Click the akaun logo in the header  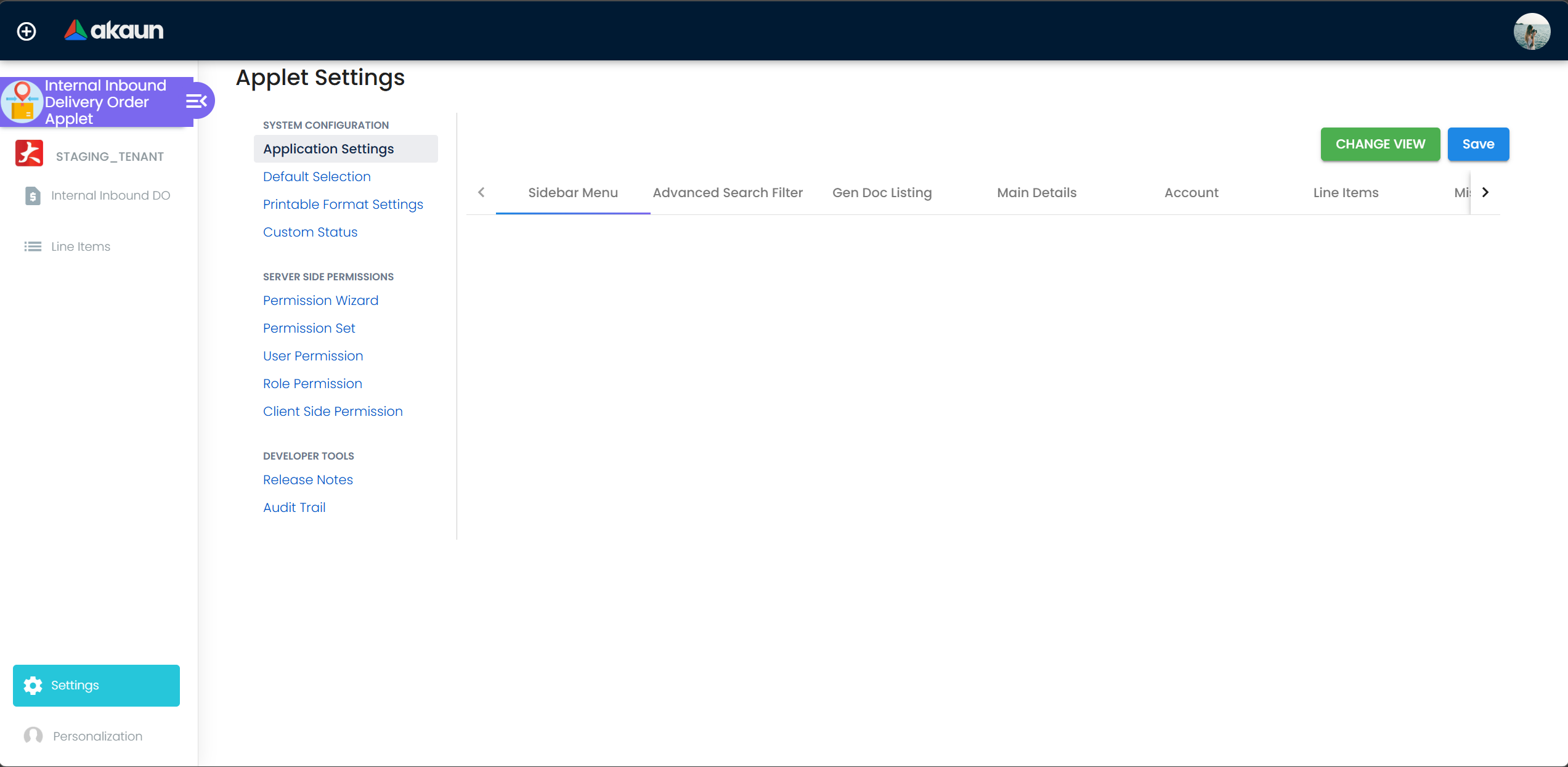point(113,30)
